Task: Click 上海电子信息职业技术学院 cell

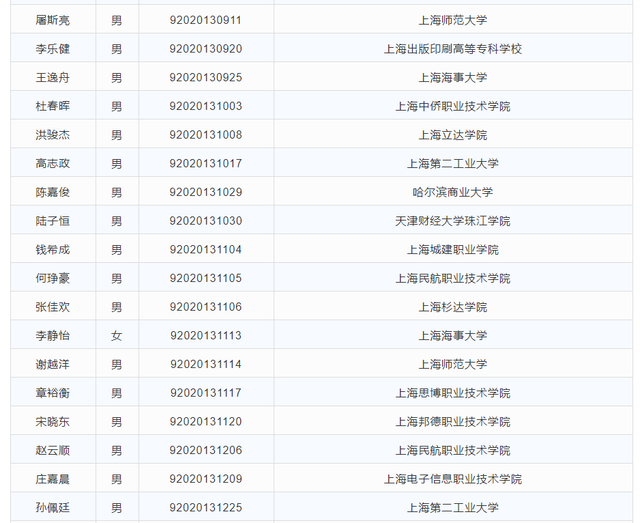Action: coord(453,479)
